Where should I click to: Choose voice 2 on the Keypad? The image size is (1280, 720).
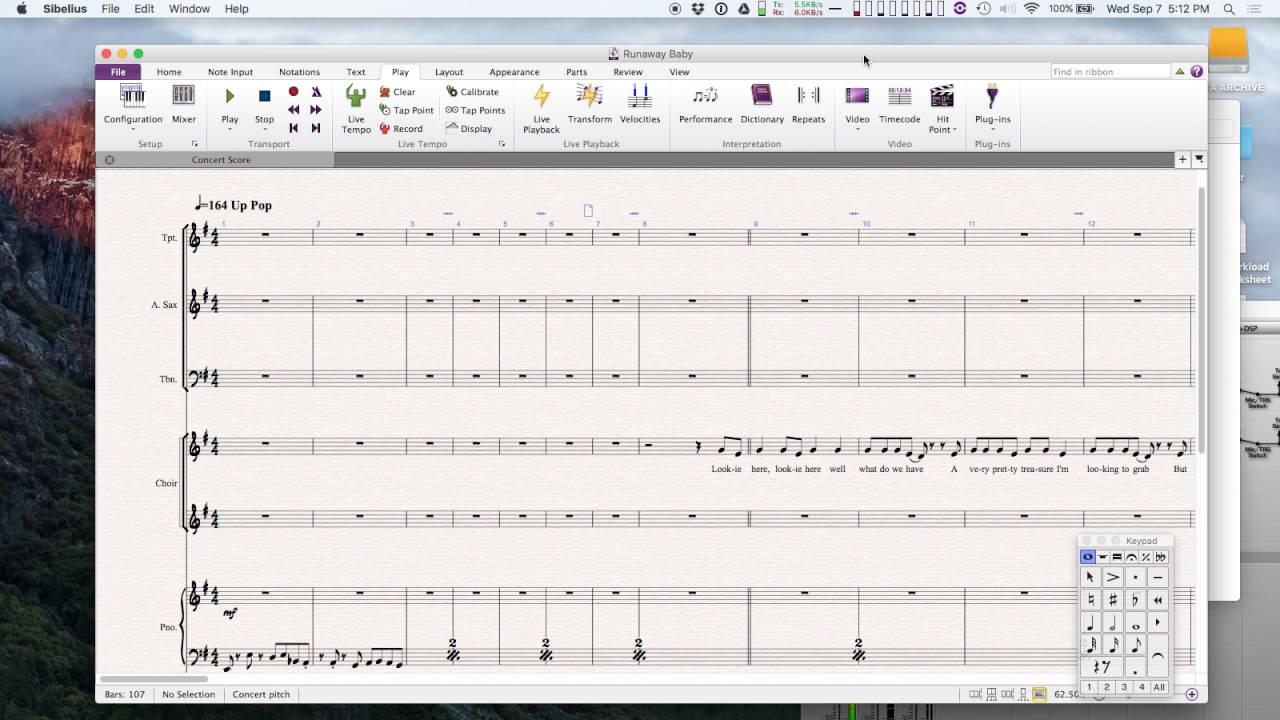(x=1107, y=687)
